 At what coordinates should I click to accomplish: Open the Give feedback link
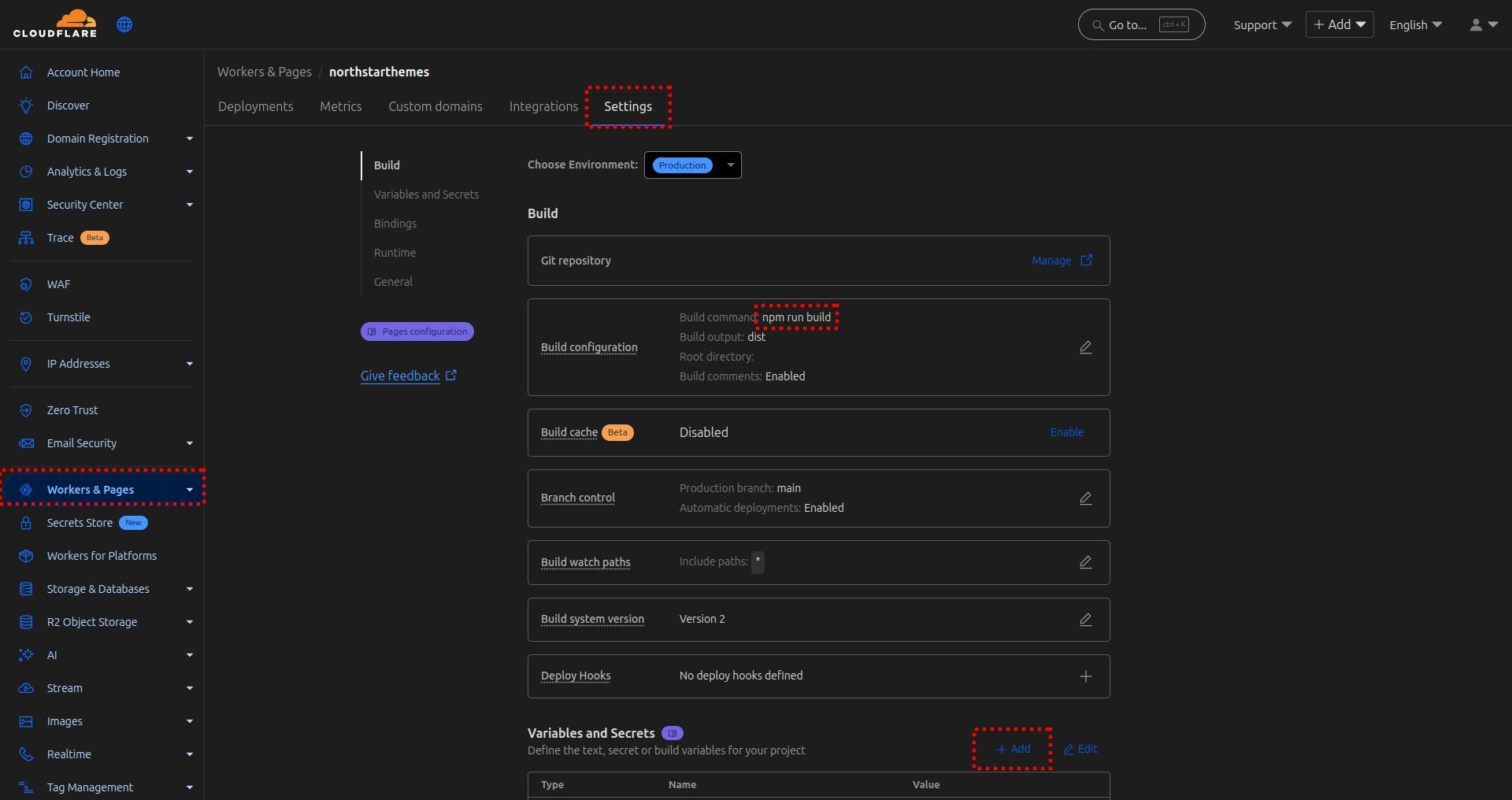(x=409, y=376)
